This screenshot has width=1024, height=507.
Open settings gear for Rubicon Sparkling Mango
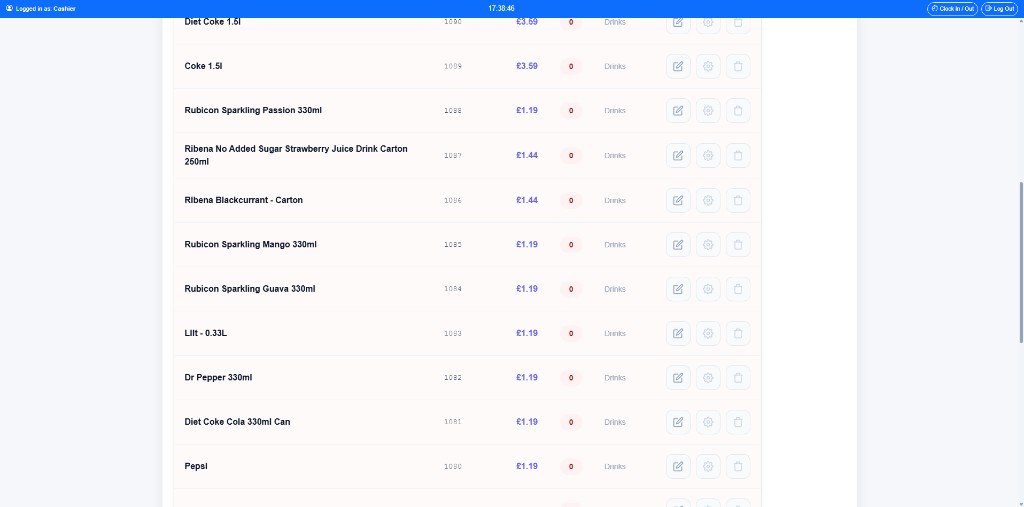point(708,244)
